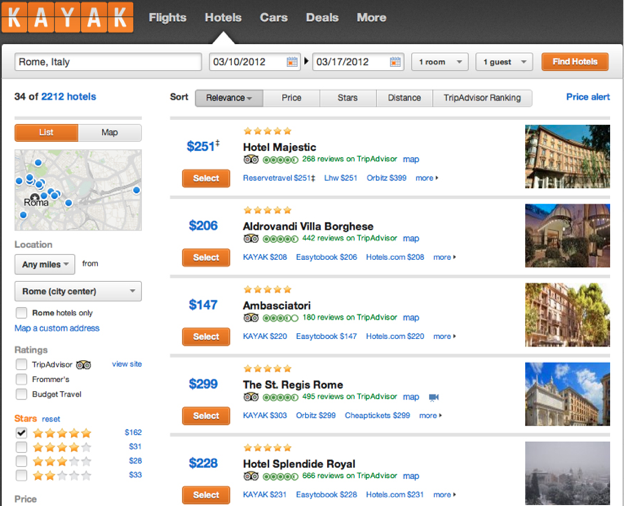Go to the Cars tab

pyautogui.click(x=274, y=18)
